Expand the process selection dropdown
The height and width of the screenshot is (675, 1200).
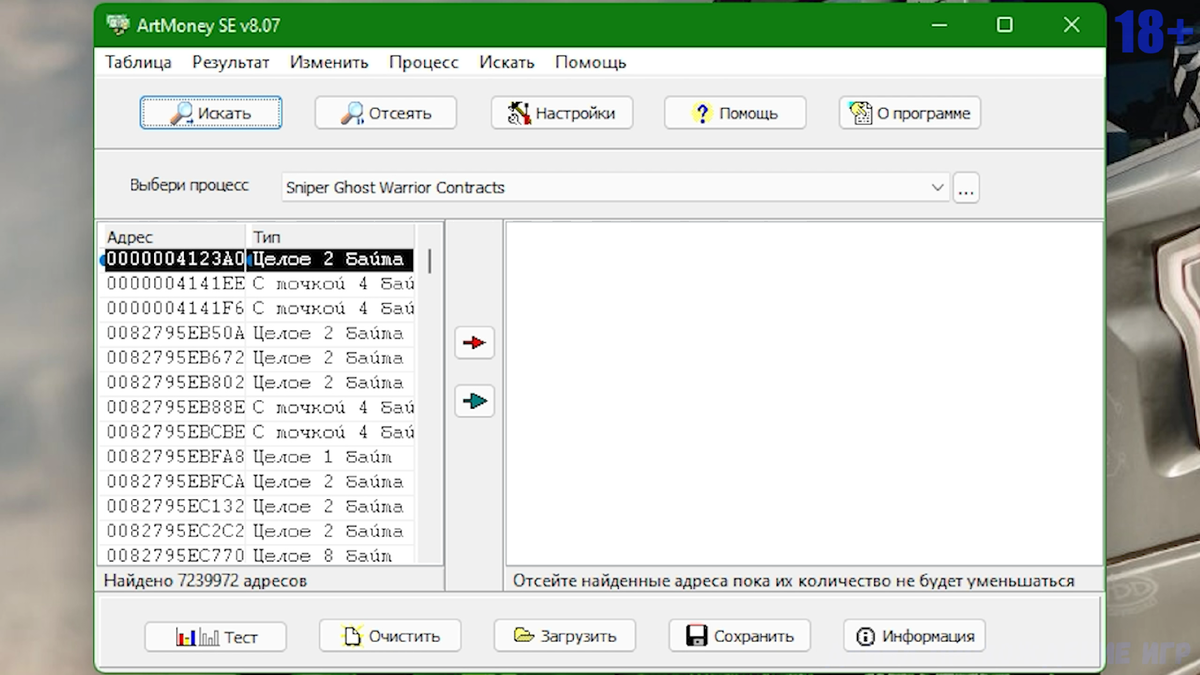point(937,187)
